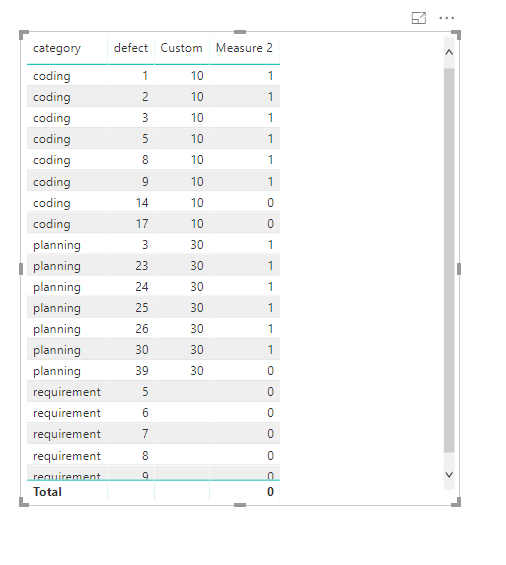This screenshot has height=565, width=506.
Task: Select Measure 2 value 0 in requirement 6 row
Action: [270, 413]
